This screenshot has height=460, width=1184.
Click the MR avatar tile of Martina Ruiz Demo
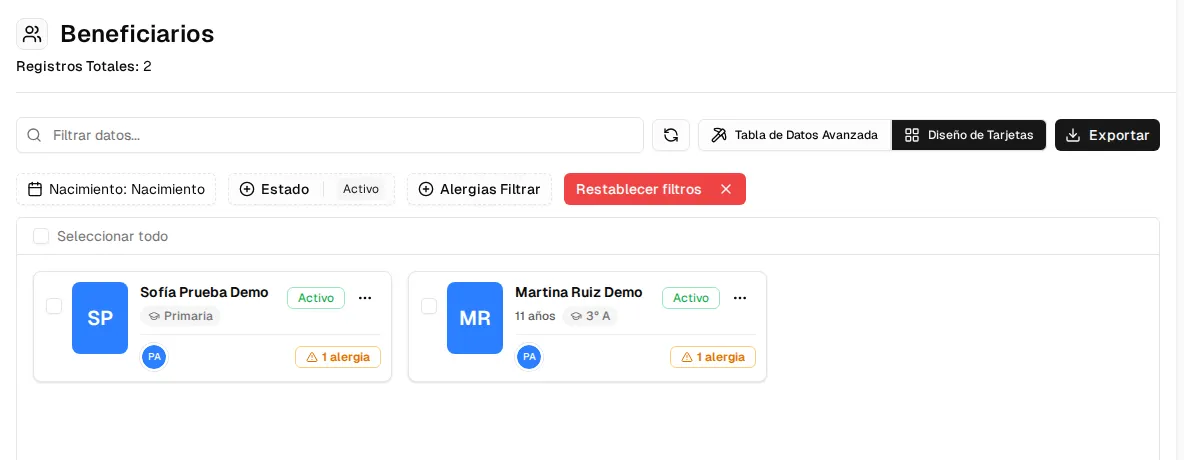coord(475,318)
